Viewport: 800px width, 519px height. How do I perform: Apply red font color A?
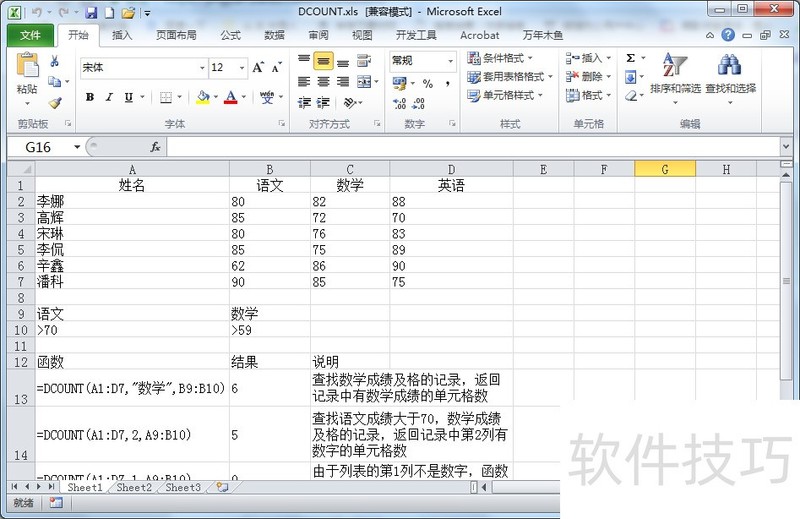(x=231, y=97)
